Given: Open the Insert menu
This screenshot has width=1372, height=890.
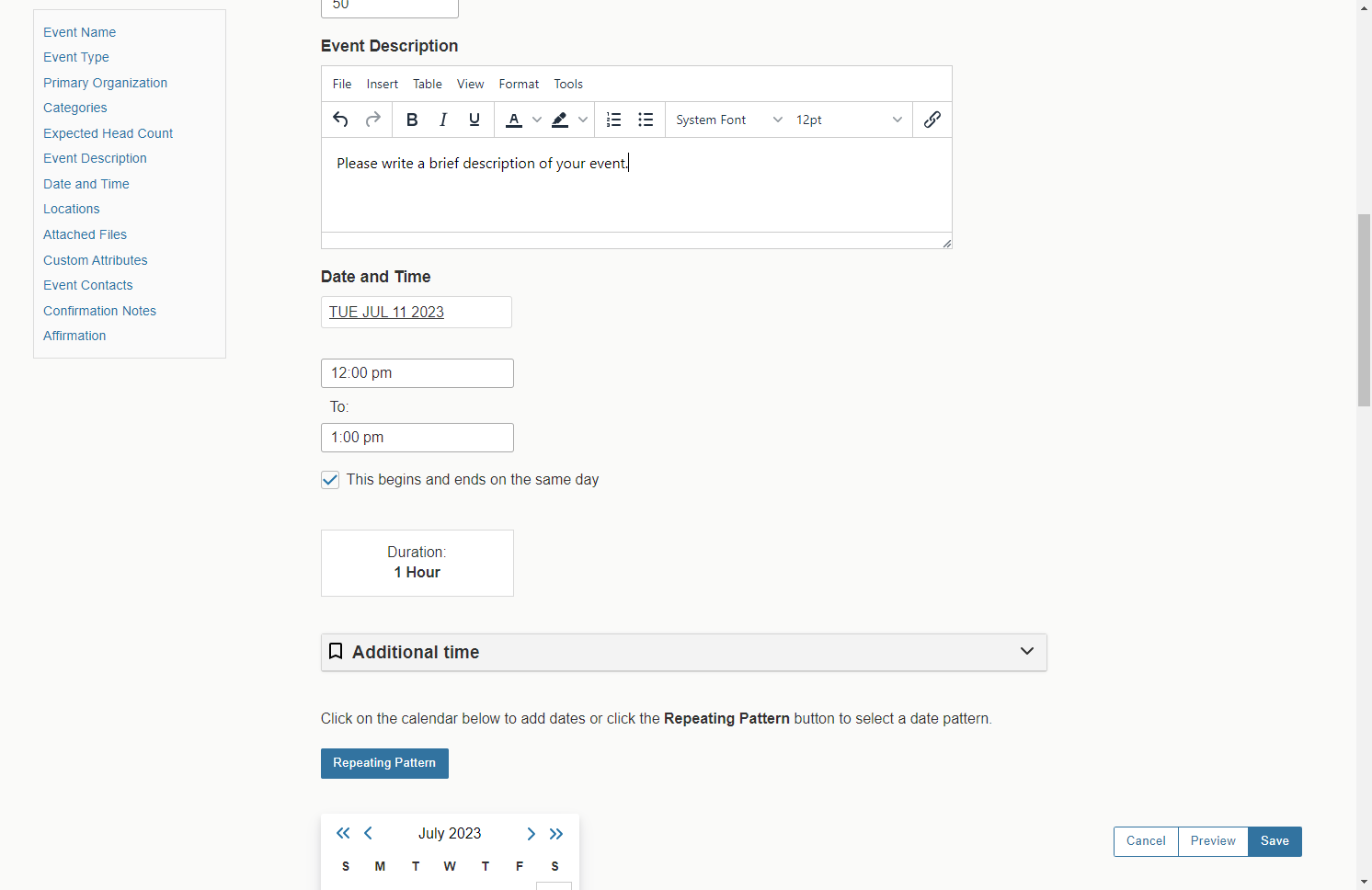Looking at the screenshot, I should (383, 84).
